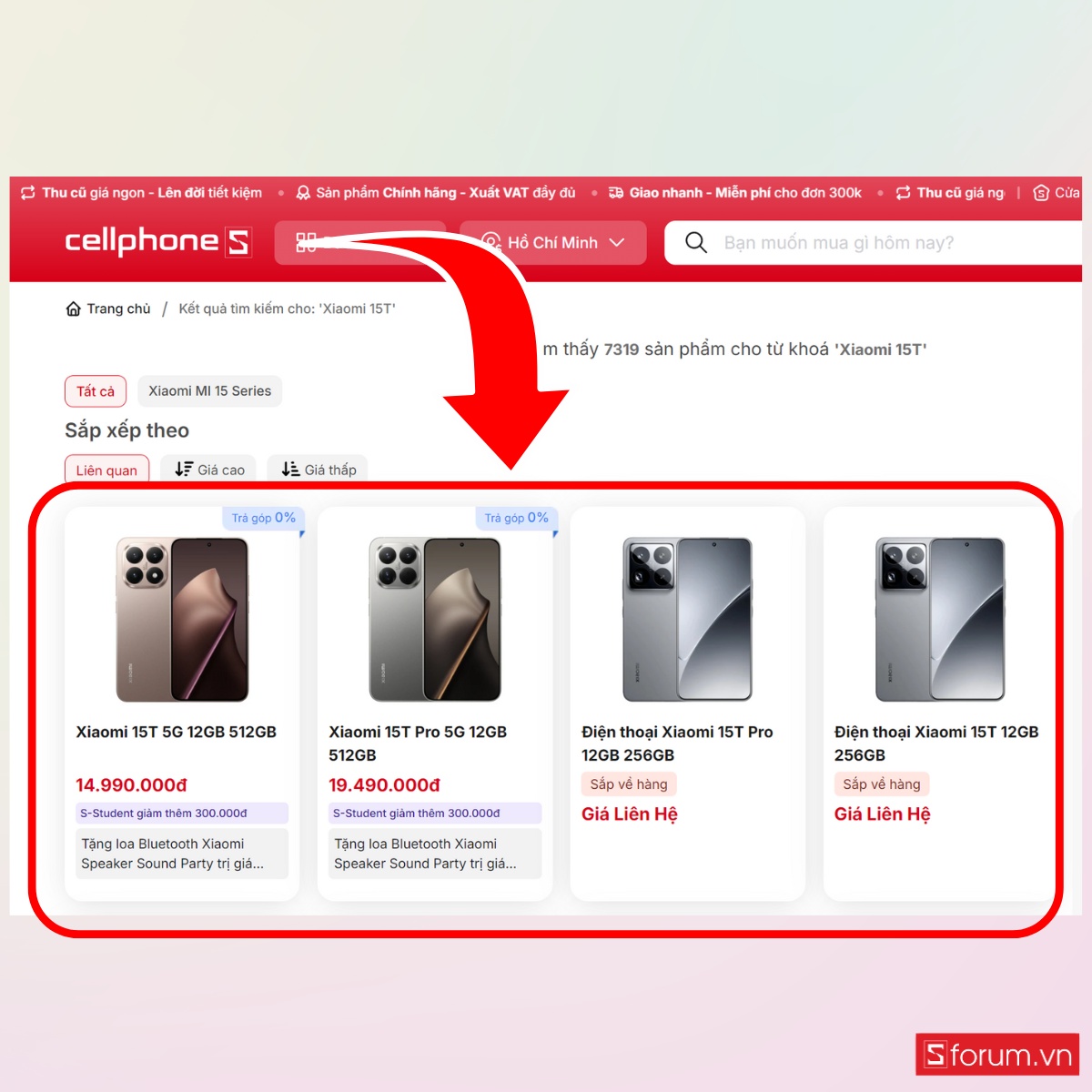This screenshot has width=1092, height=1092.
Task: Click the CellphoneS logo
Action: [157, 242]
